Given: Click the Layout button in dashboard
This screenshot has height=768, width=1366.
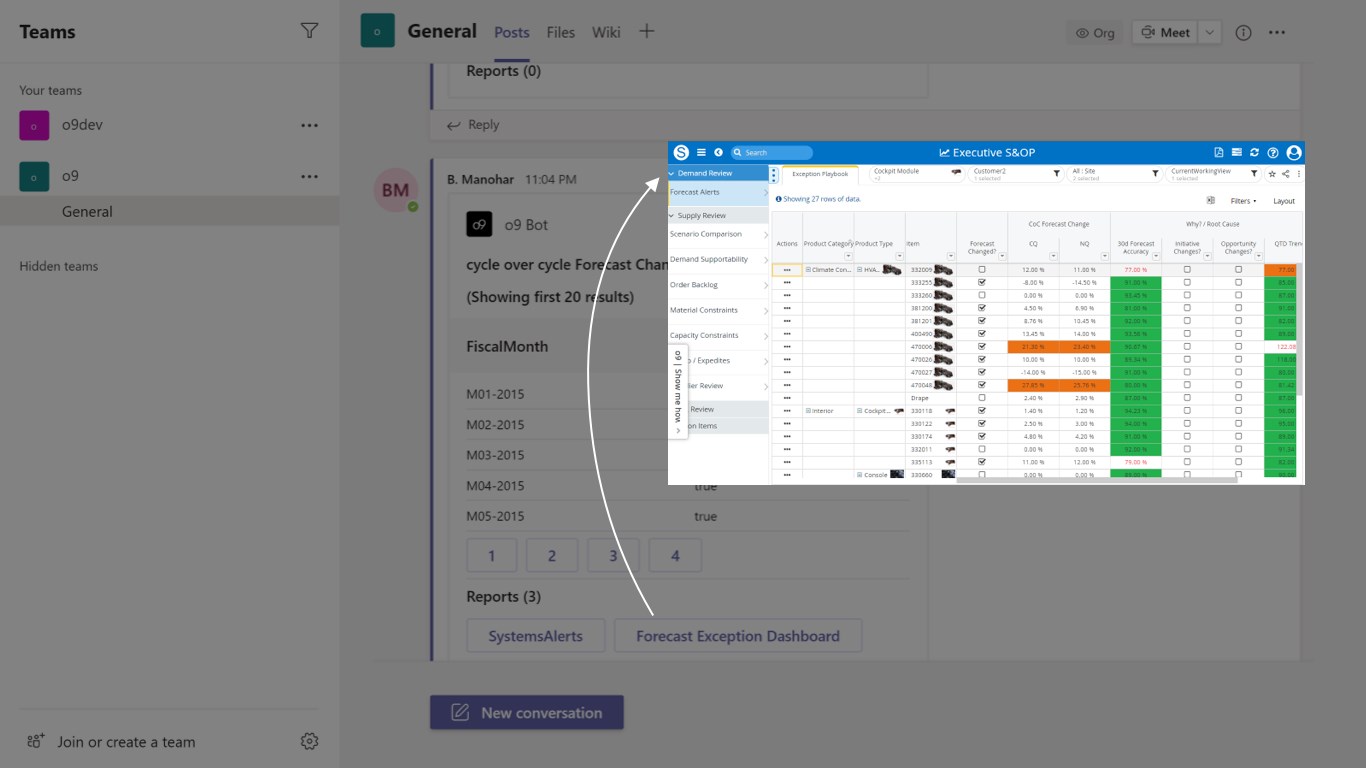Looking at the screenshot, I should tap(1284, 201).
